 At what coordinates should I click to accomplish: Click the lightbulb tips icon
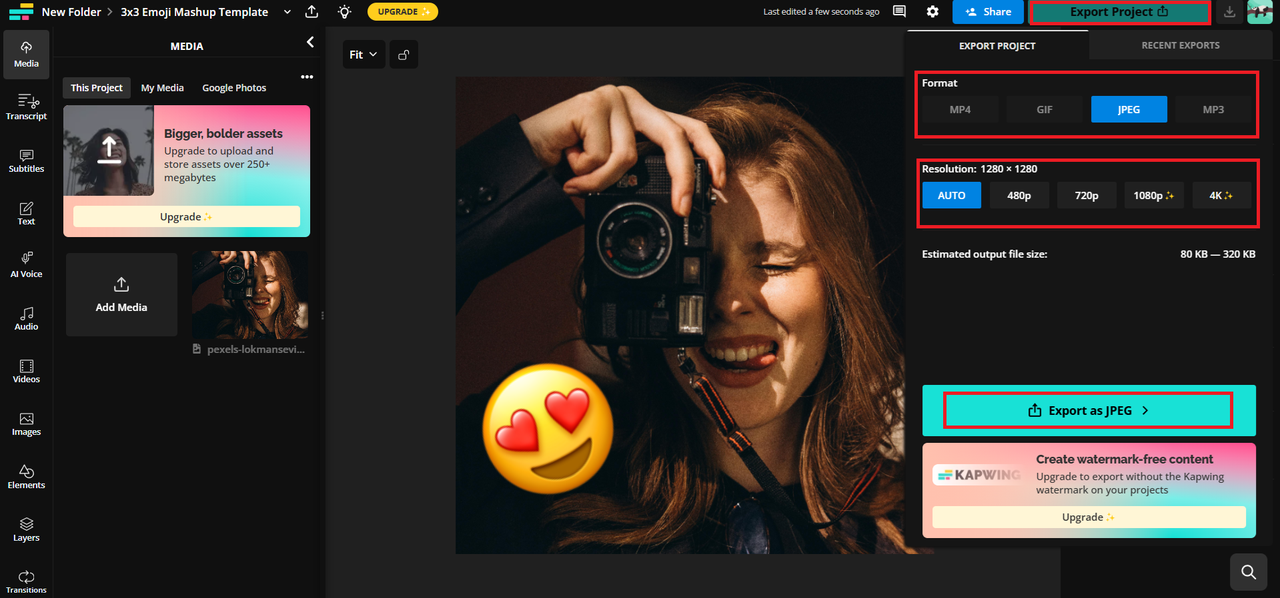coord(344,12)
